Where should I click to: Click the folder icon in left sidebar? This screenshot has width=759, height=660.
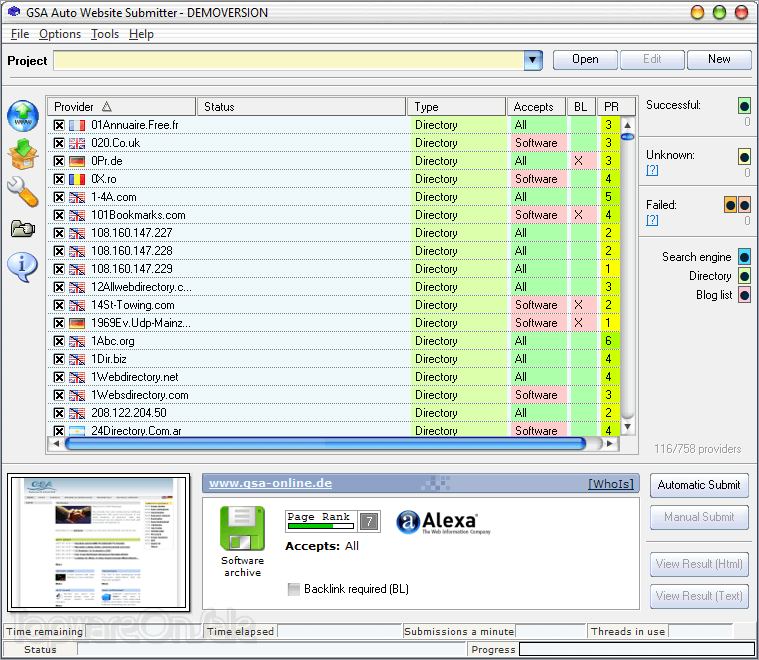point(23,229)
